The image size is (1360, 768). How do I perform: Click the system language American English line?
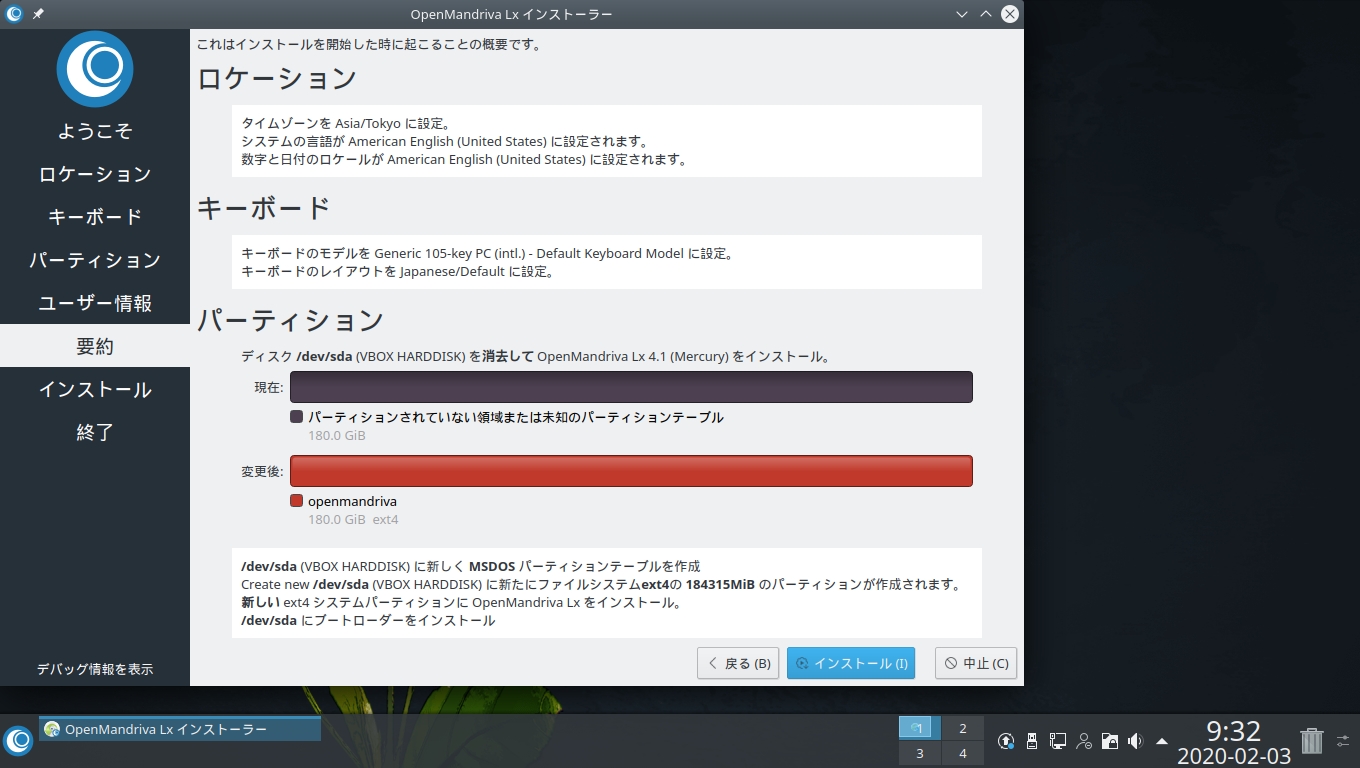[445, 142]
